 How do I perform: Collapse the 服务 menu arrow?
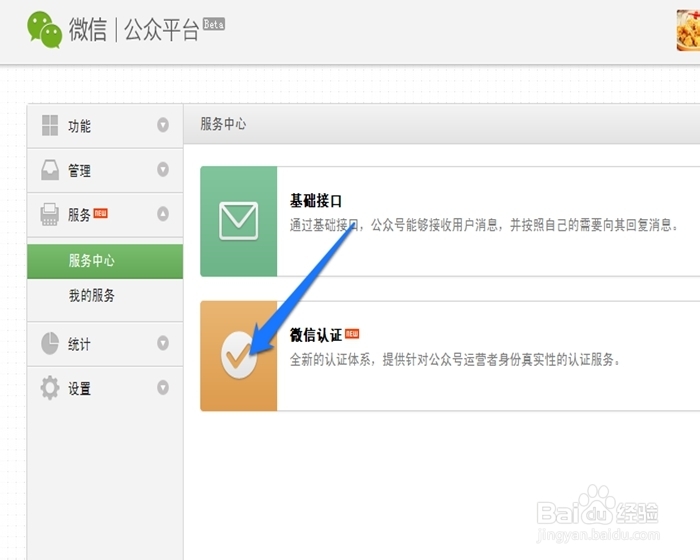(x=163, y=214)
